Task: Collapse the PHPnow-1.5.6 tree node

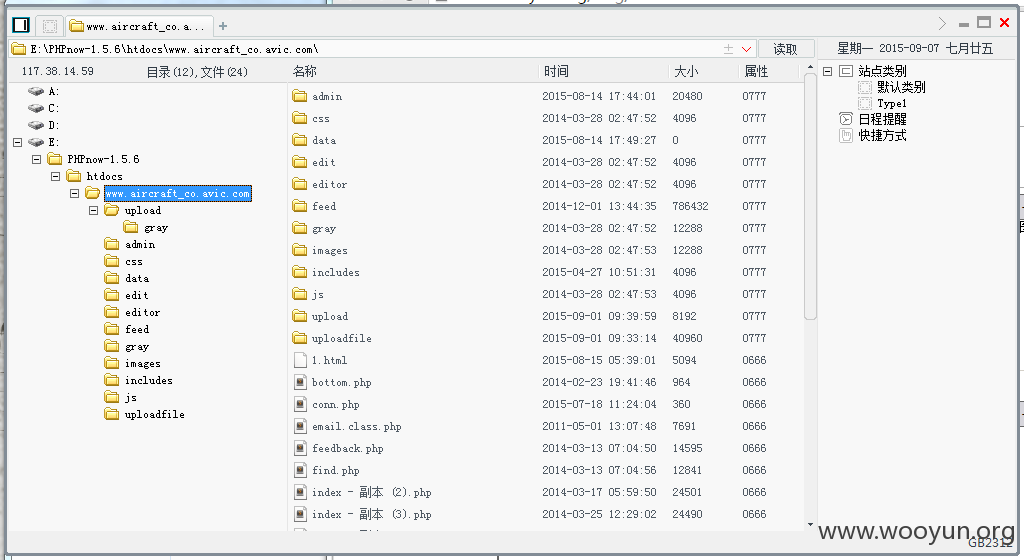Action: [x=37, y=159]
